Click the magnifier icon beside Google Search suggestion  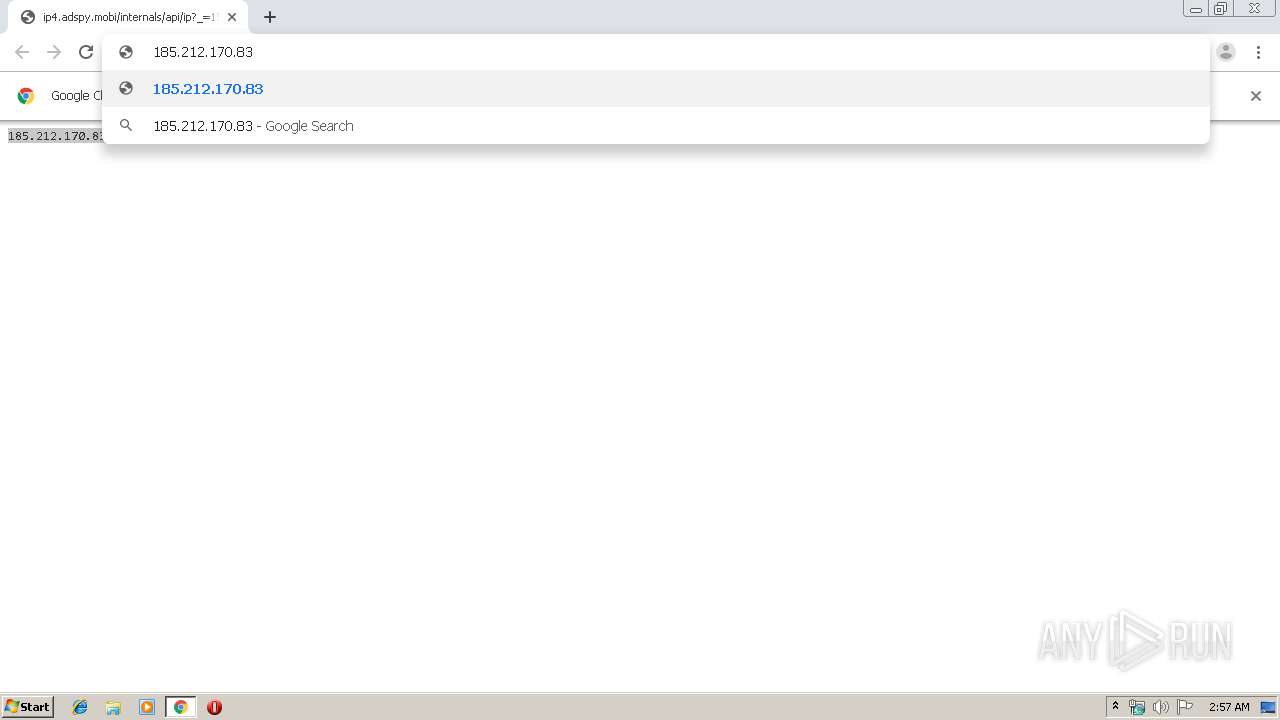coord(126,126)
